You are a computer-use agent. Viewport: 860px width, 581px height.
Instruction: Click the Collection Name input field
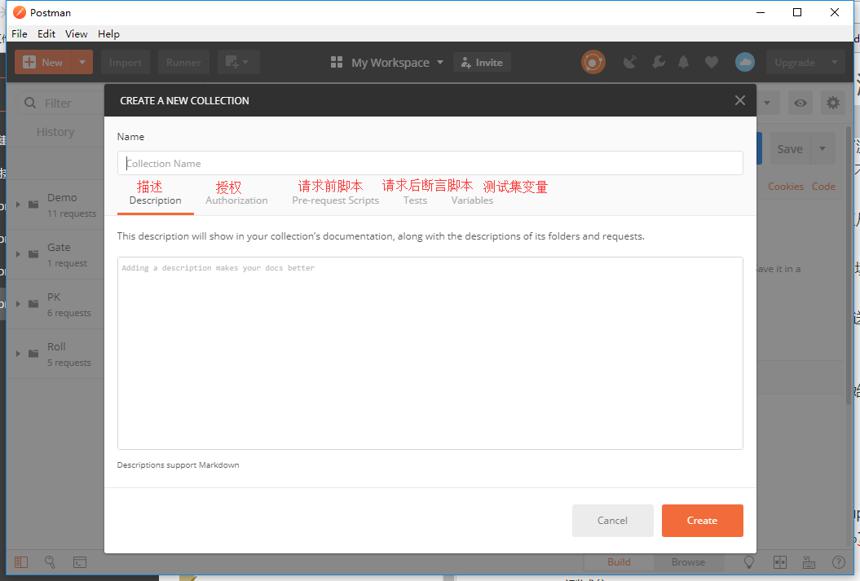pyautogui.click(x=430, y=163)
